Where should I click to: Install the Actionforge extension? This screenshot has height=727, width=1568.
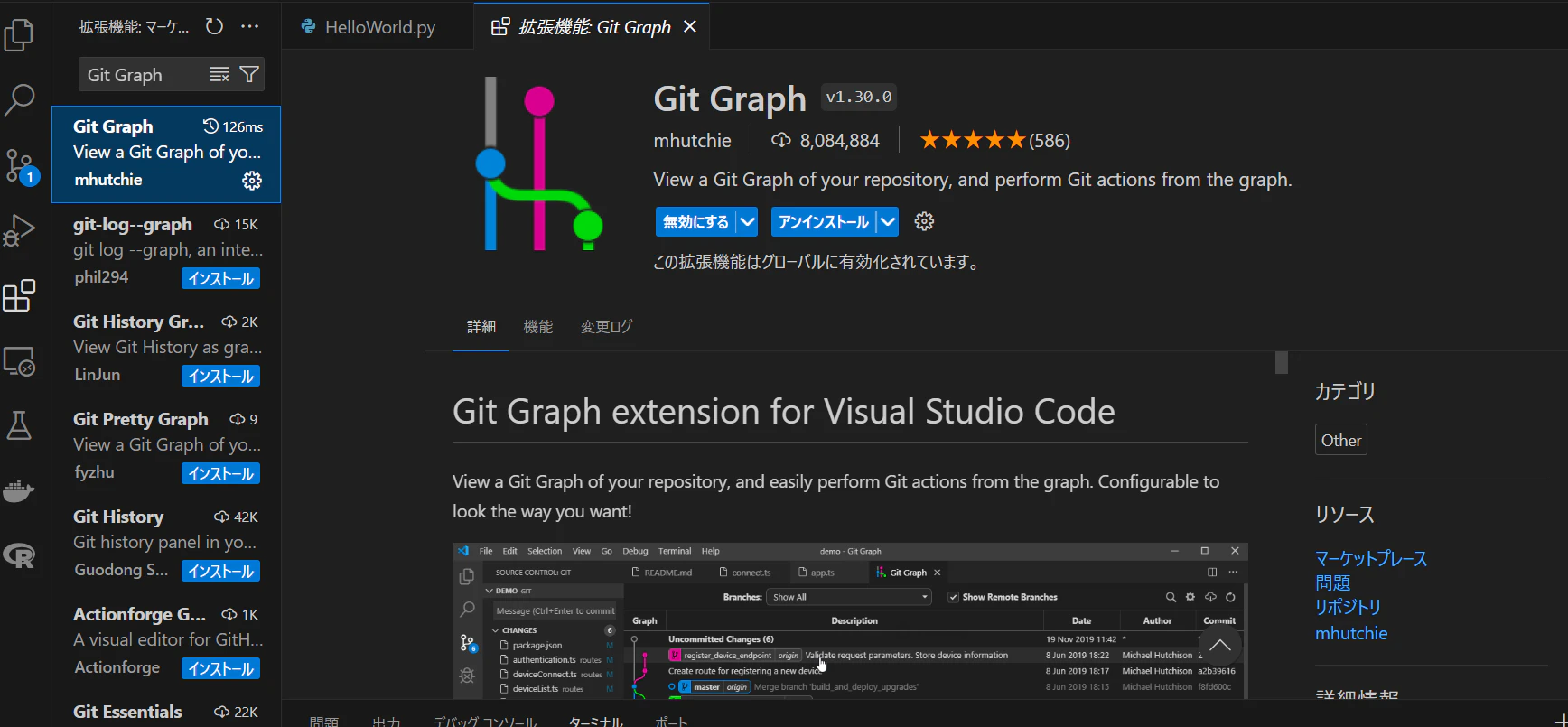coord(221,669)
